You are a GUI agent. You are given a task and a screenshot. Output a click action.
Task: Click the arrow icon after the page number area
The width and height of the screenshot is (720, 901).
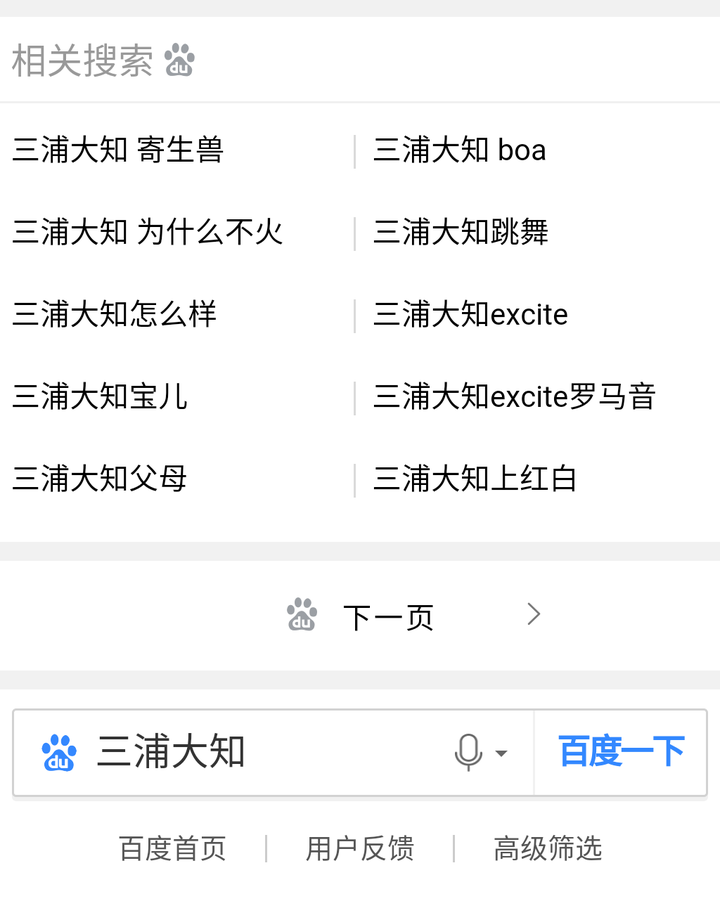point(533,614)
